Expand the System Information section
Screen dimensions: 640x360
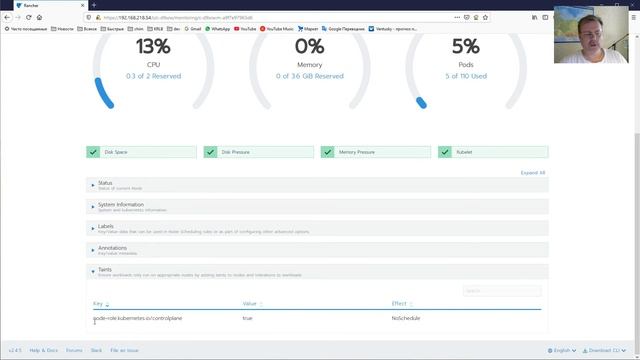click(317, 207)
